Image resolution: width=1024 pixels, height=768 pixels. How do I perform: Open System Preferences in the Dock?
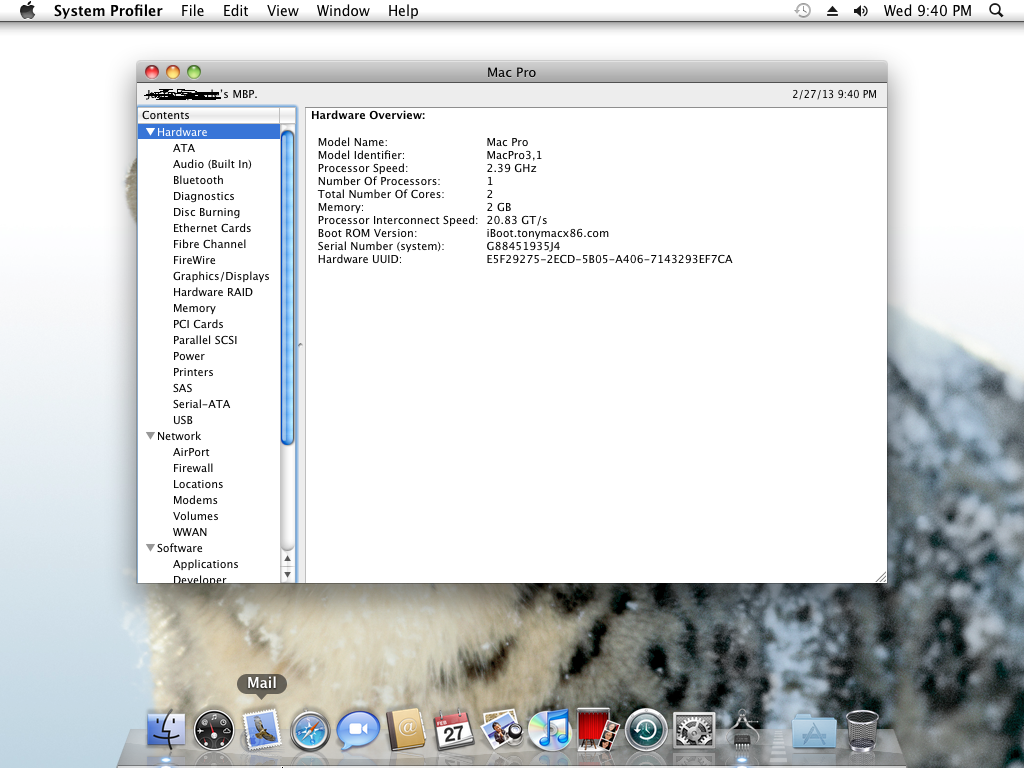coord(694,729)
